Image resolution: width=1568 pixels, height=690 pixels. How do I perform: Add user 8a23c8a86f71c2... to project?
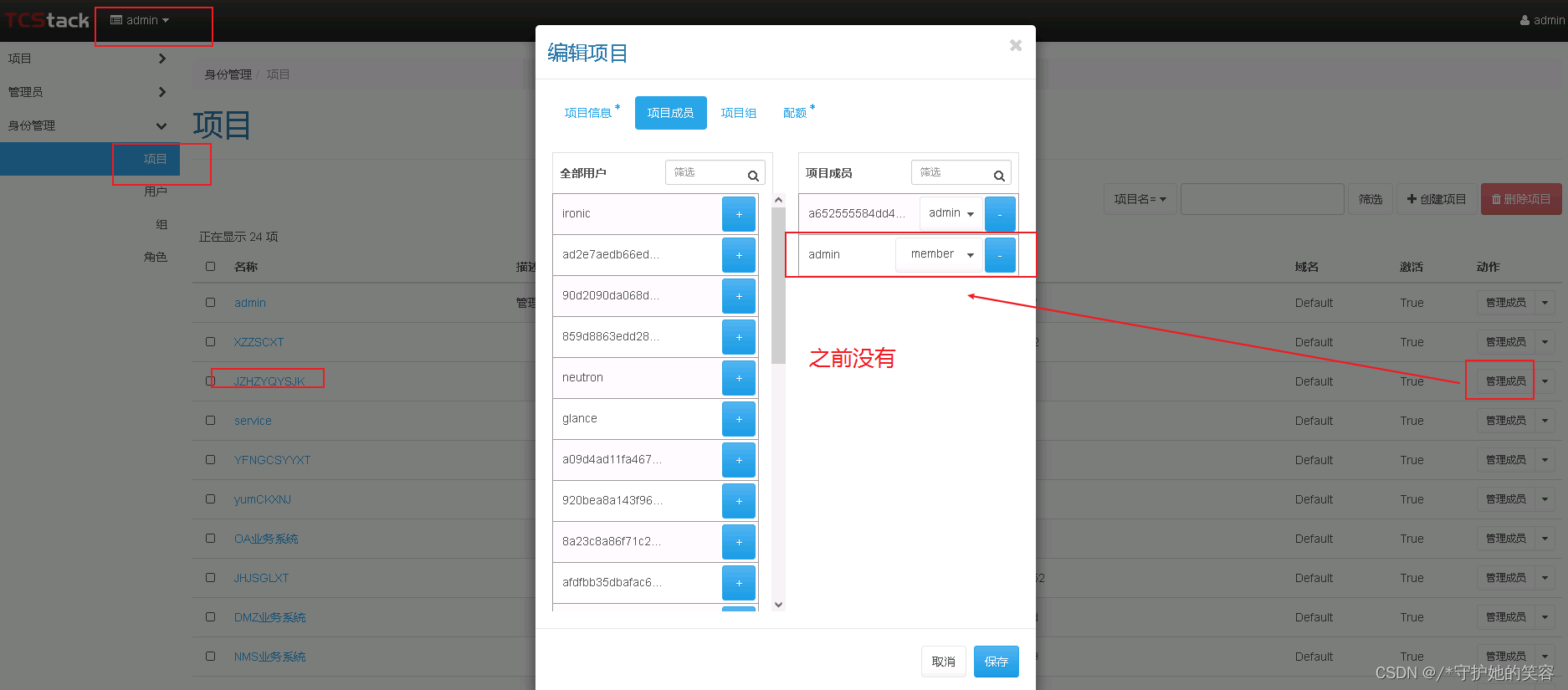[738, 542]
